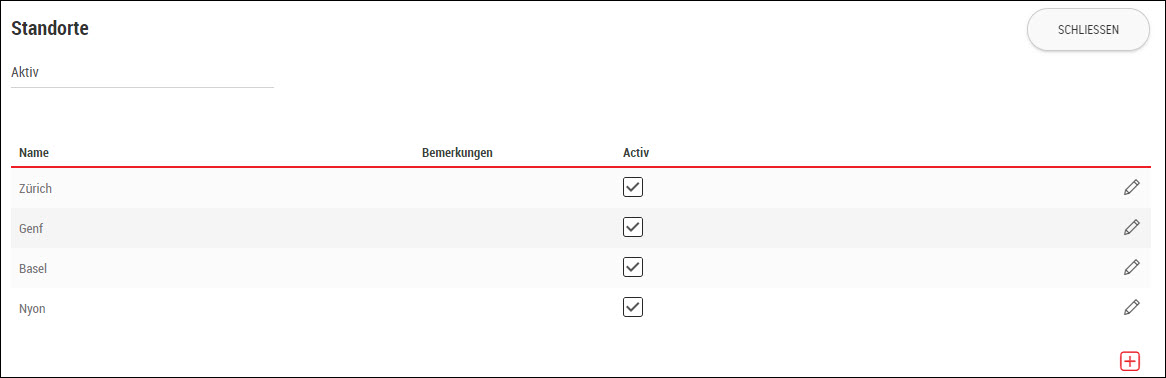Open the Aktiv filter dropdown
The width and height of the screenshot is (1166, 378).
pyautogui.click(x=142, y=74)
